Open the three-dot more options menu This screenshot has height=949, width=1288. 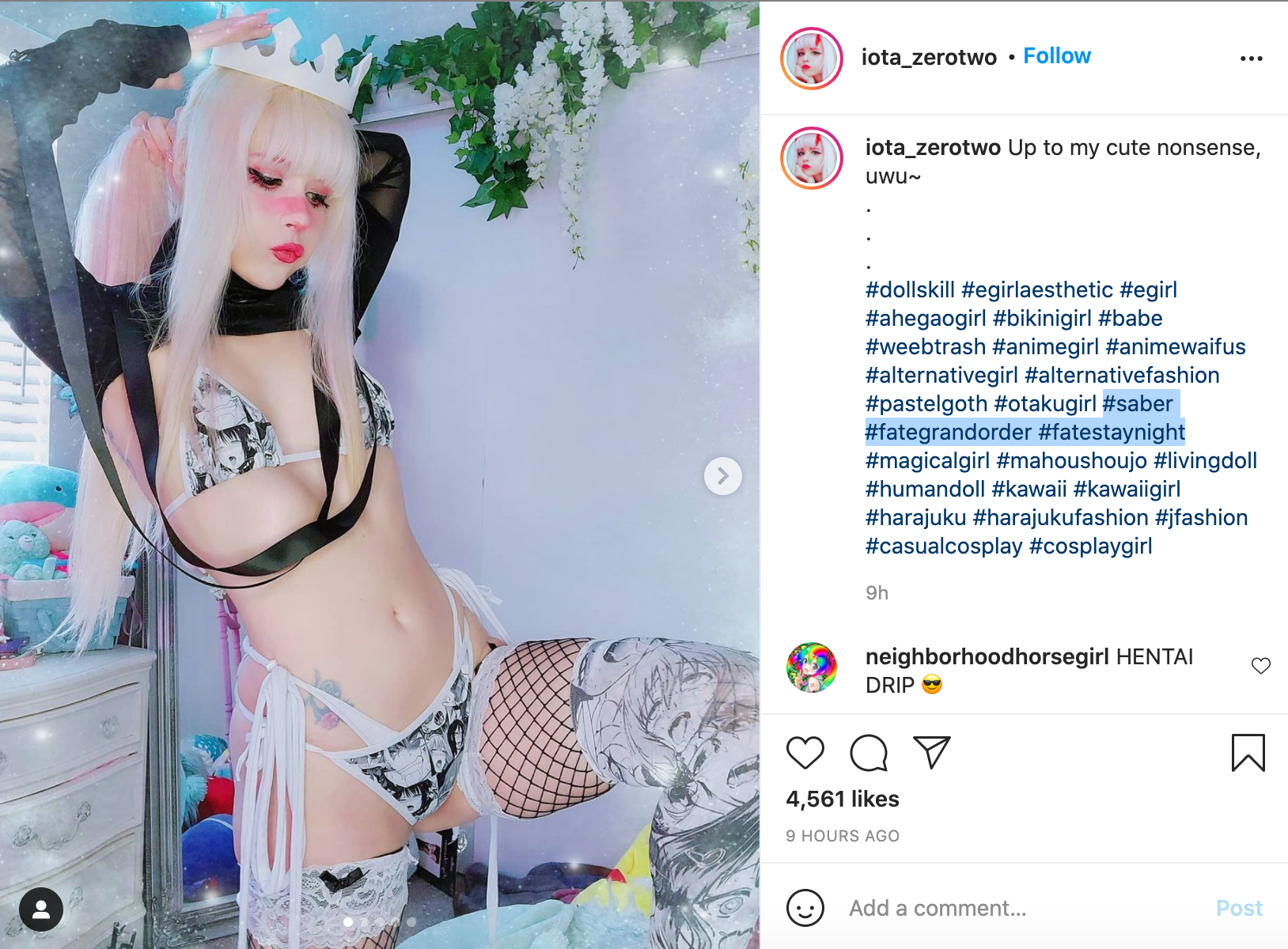[x=1252, y=59]
